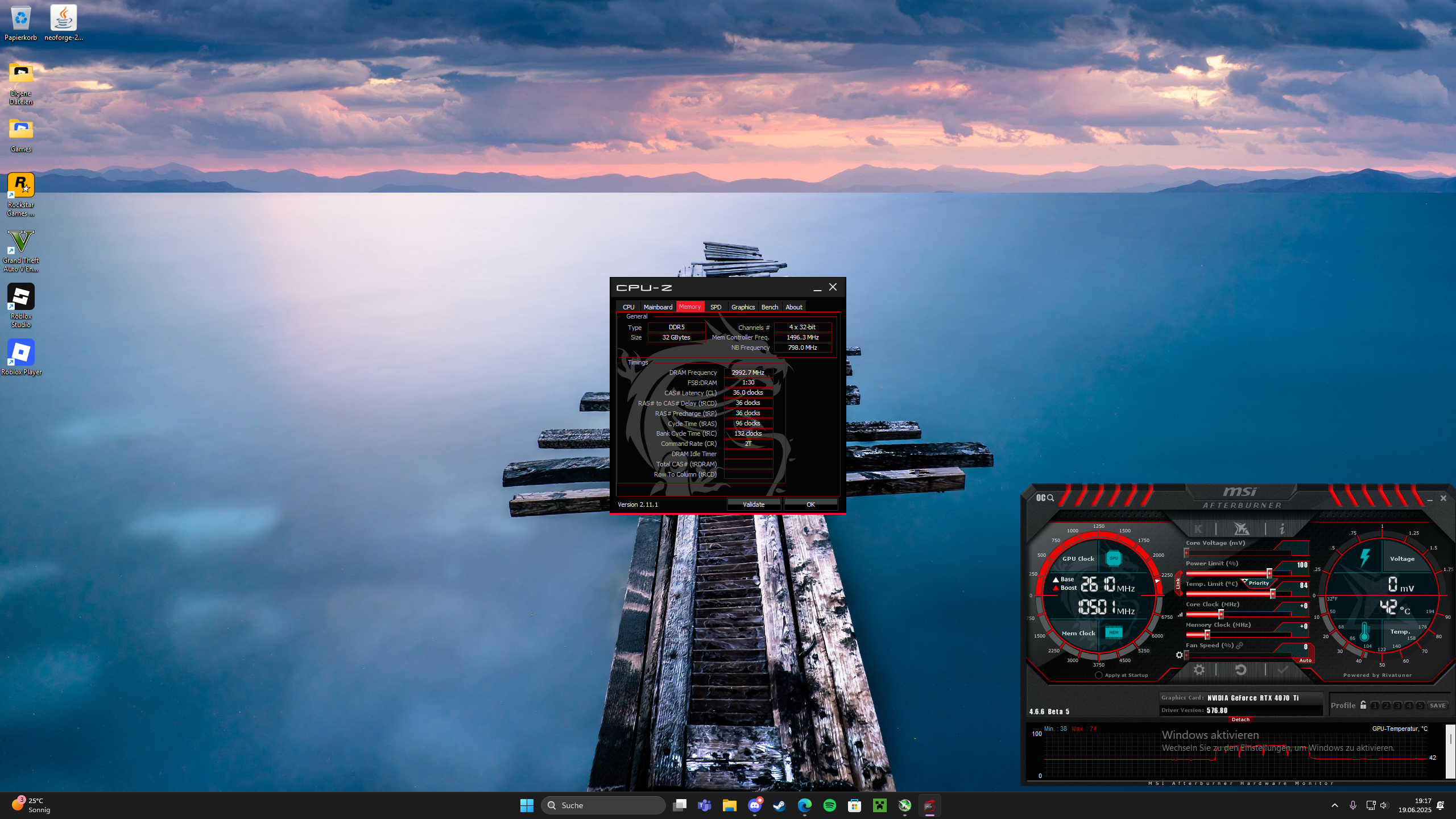Toggle the Link between power and temp limits
The height and width of the screenshot is (819, 1456).
pyautogui.click(x=1177, y=584)
